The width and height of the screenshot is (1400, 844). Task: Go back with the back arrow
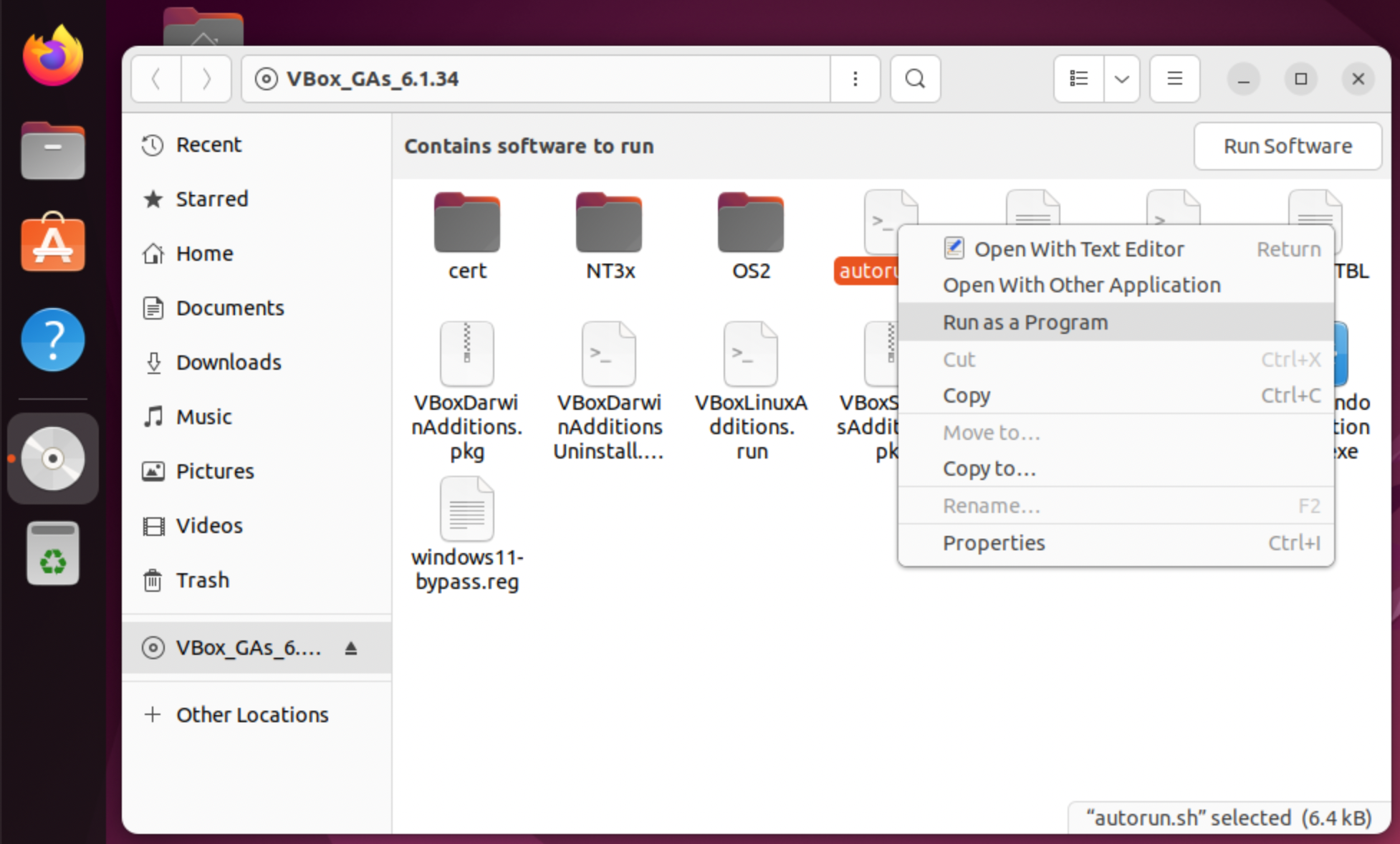click(x=156, y=79)
